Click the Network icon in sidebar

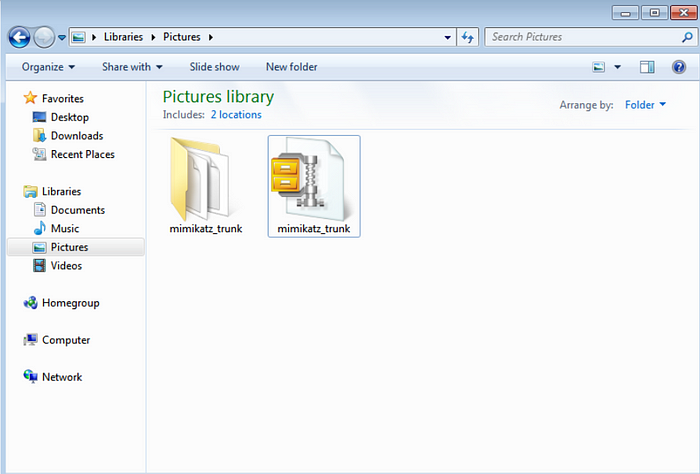tap(30, 377)
